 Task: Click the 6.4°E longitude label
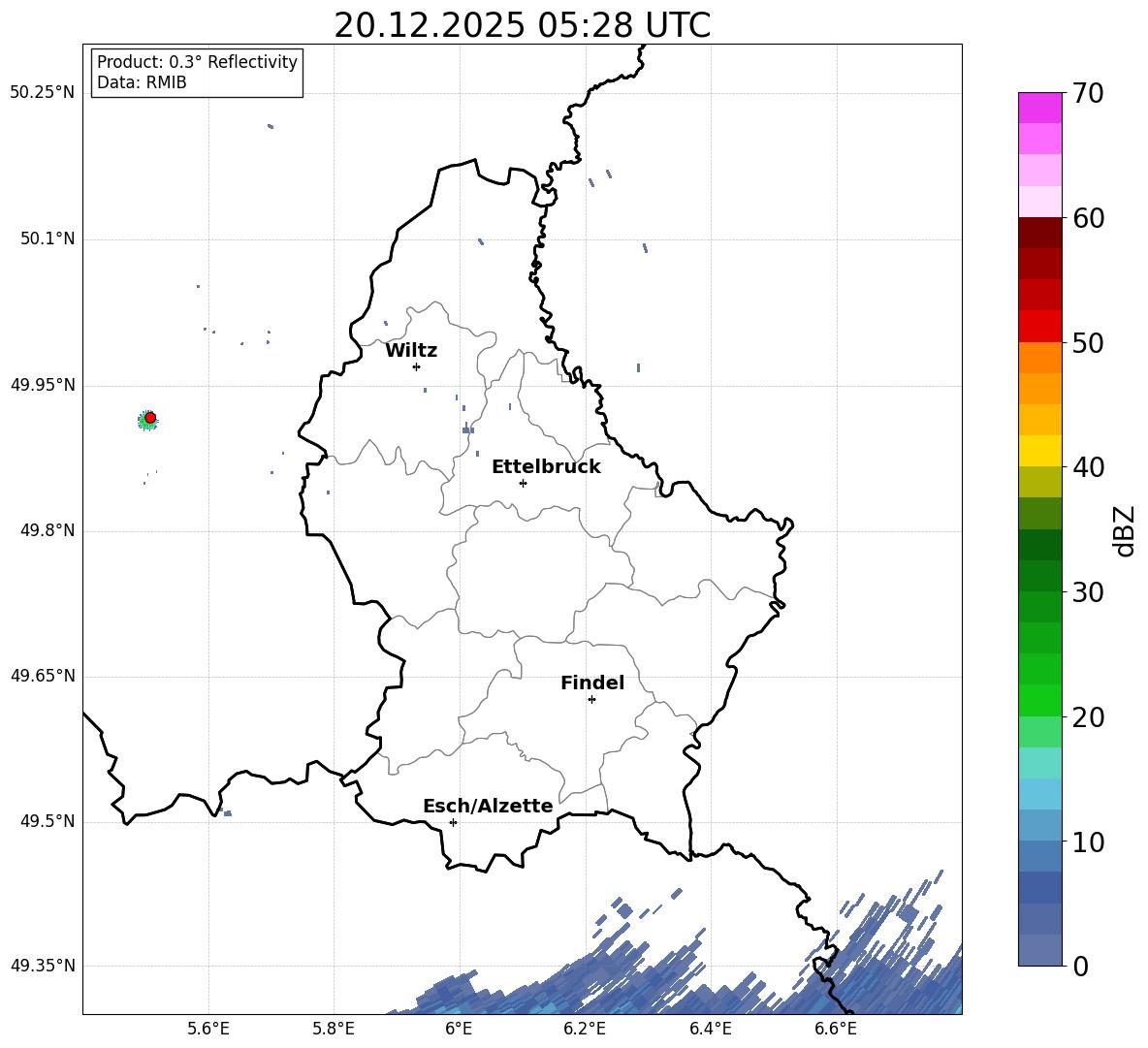tap(710, 1030)
